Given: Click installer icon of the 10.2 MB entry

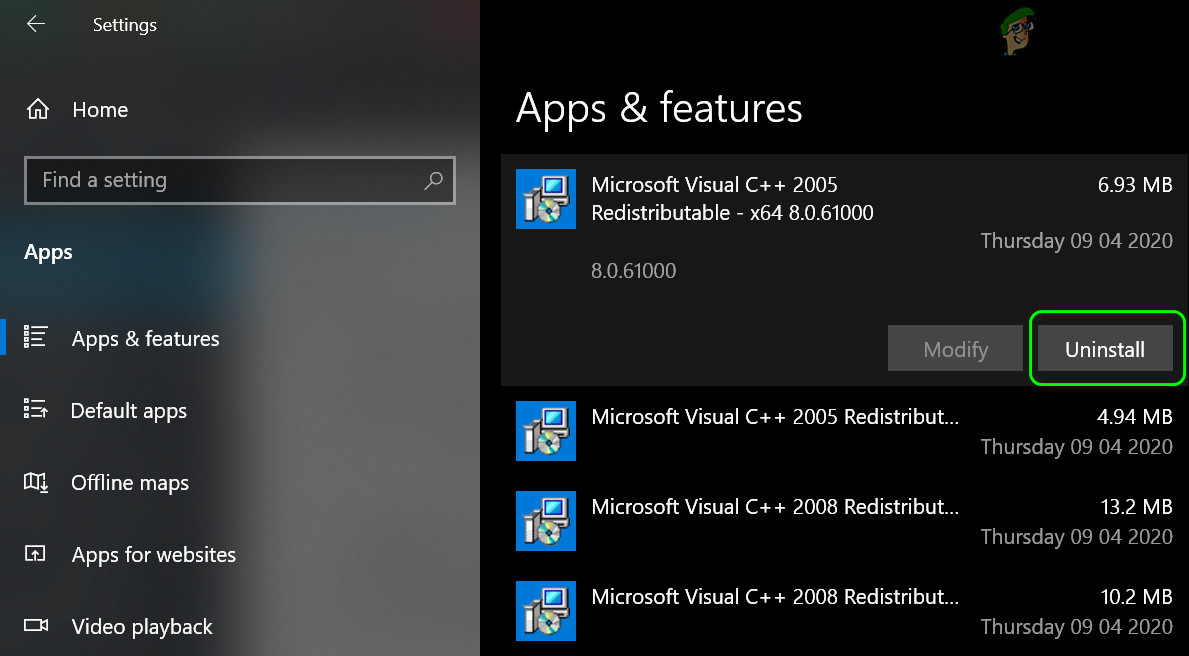Looking at the screenshot, I should click(546, 611).
